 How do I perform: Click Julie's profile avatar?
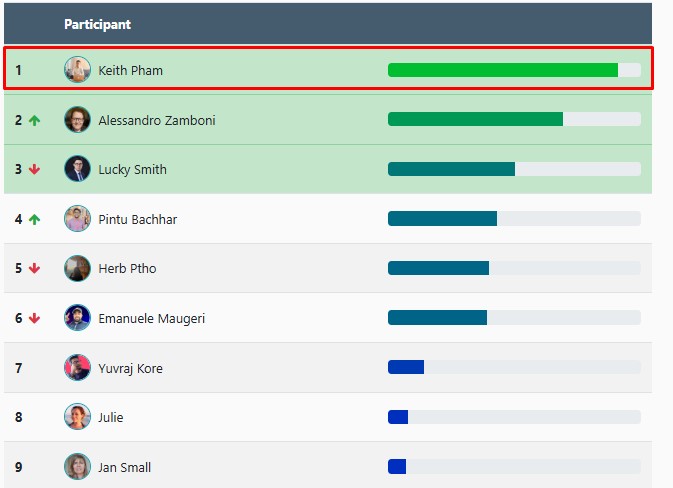[x=77, y=417]
